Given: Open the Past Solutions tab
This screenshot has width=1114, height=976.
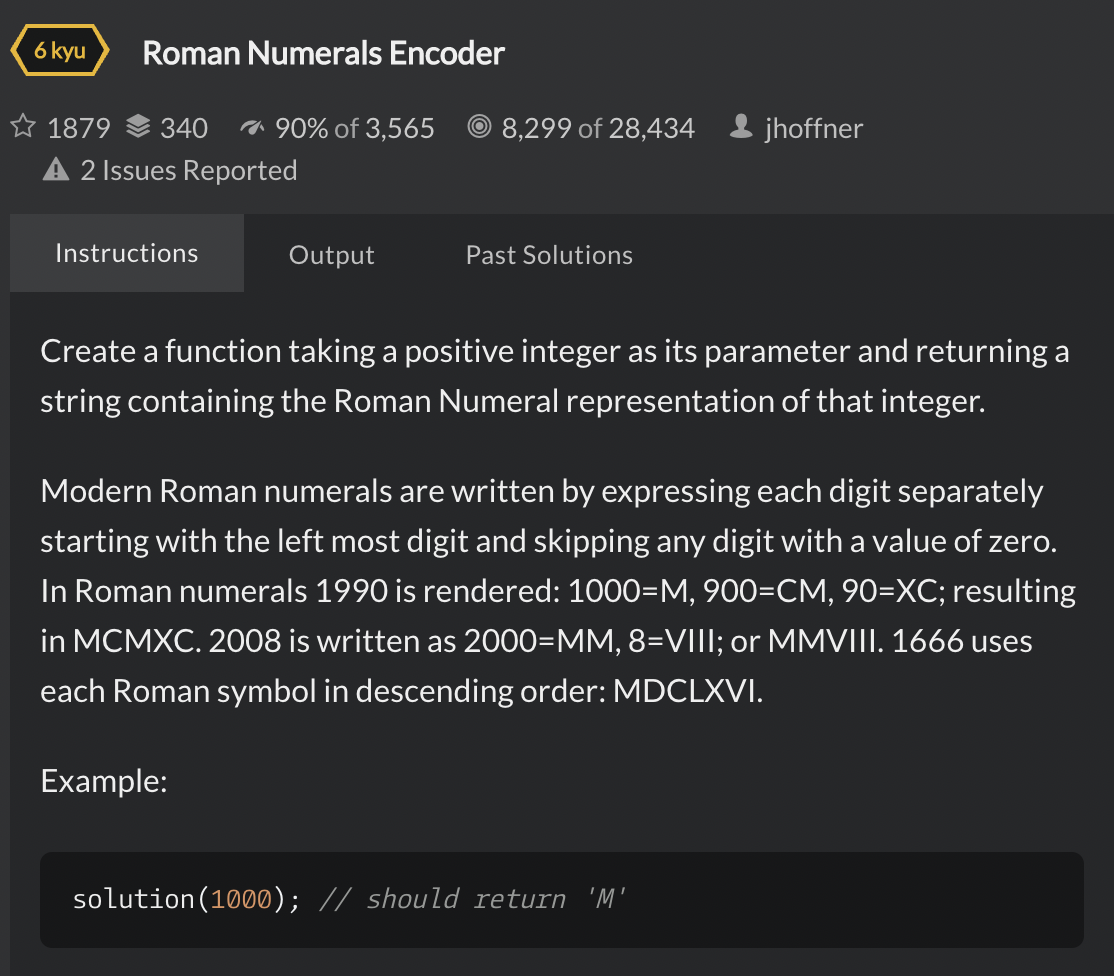Looking at the screenshot, I should (x=549, y=254).
